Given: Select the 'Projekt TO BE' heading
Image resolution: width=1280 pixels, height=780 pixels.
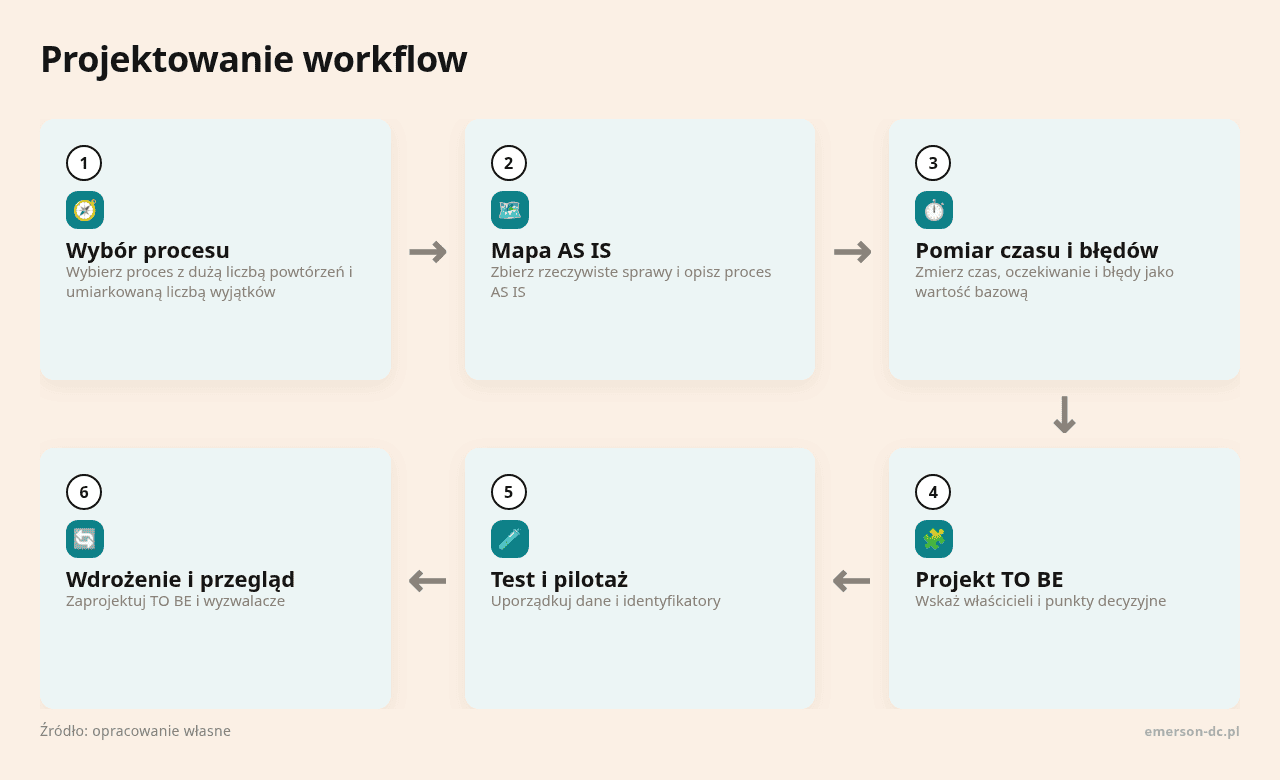Looking at the screenshot, I should (x=989, y=579).
